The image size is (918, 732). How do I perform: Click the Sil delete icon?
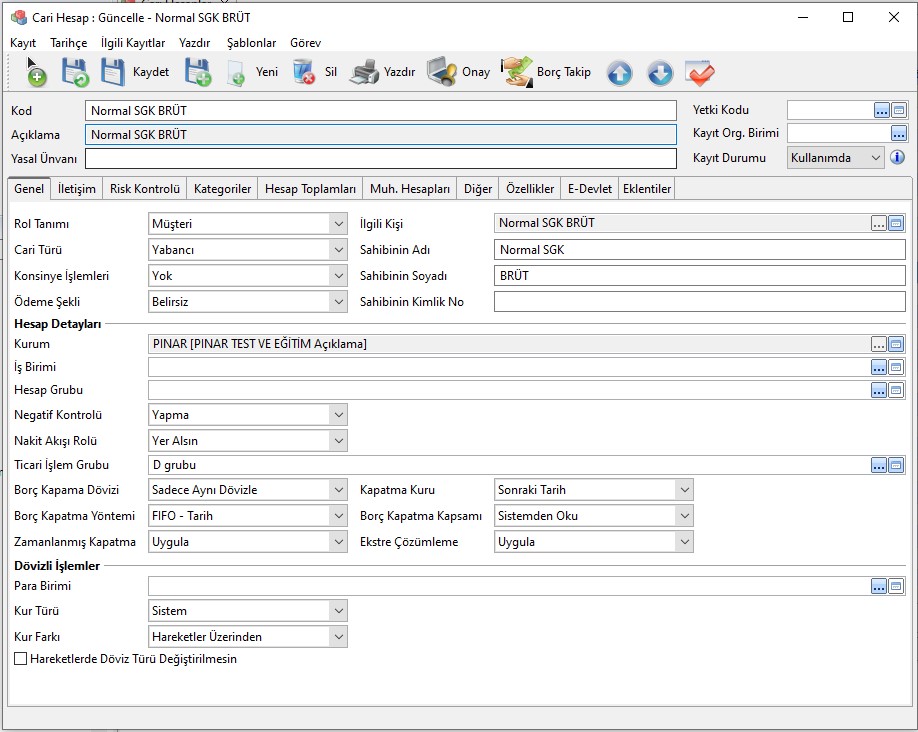[x=304, y=72]
